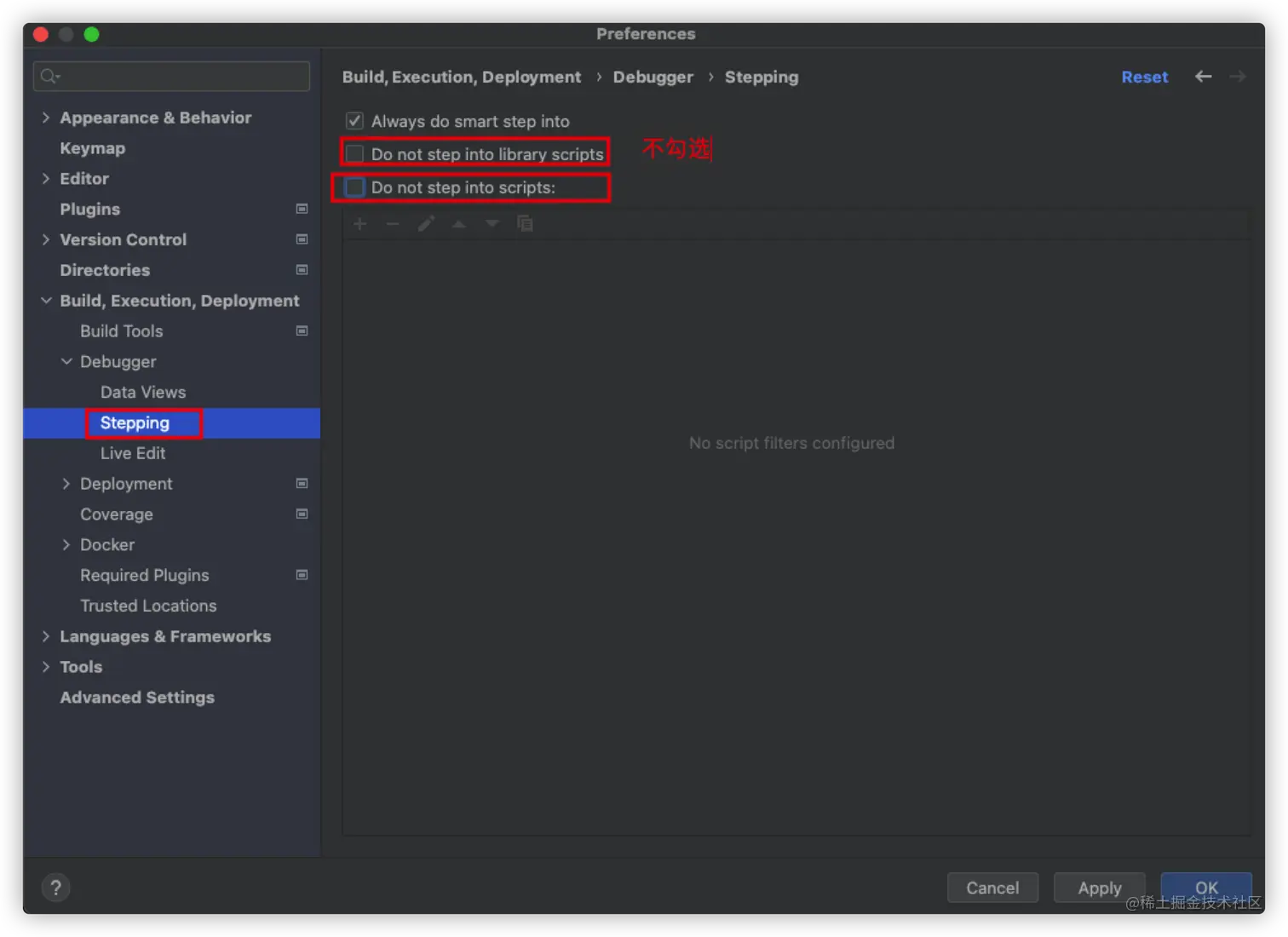Click the Cancel button

[x=992, y=888]
